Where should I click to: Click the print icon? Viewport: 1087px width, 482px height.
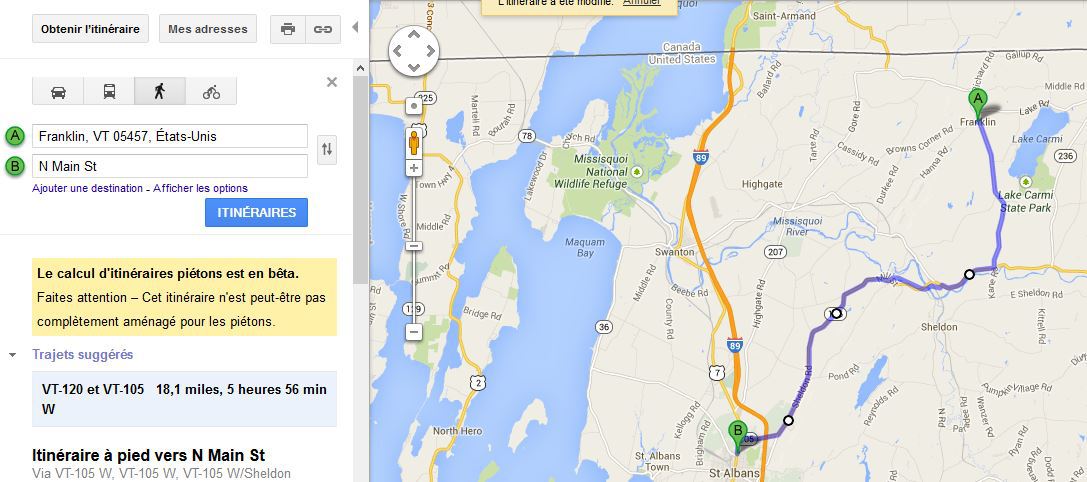(288, 29)
